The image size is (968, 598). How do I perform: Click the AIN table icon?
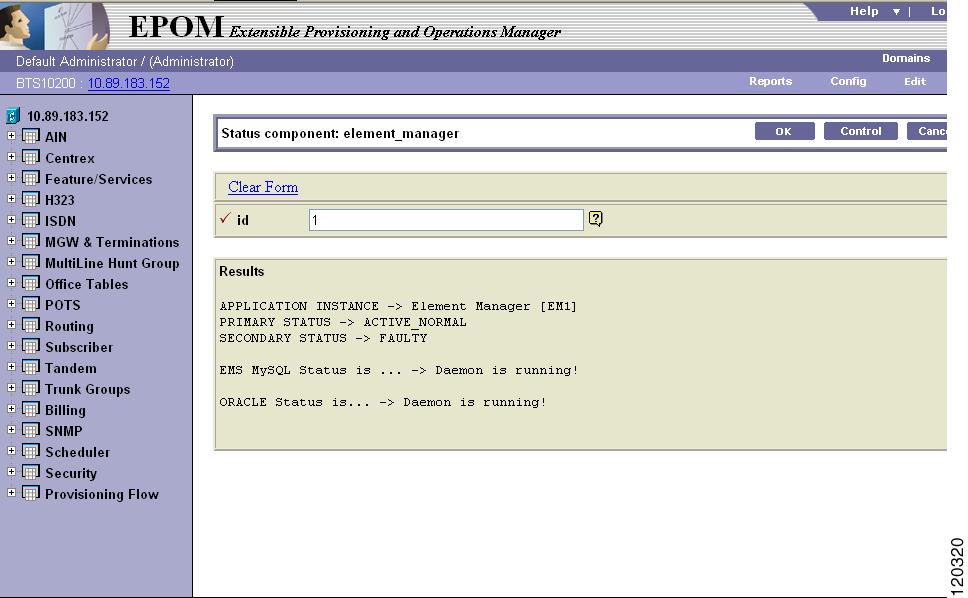point(32,137)
